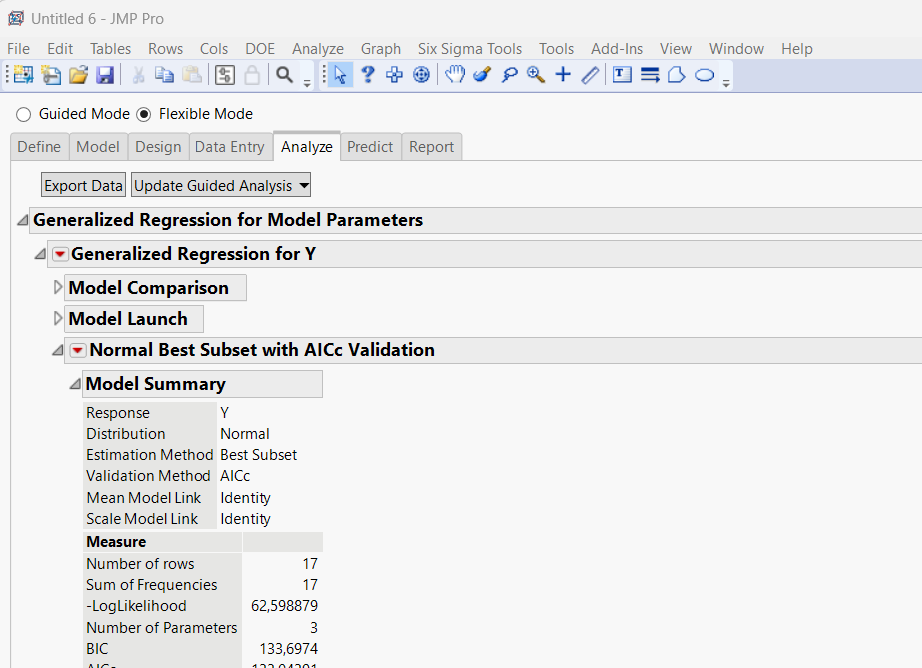Open the Update Guided Analysis dropdown button
The height and width of the screenshot is (668, 922).
click(220, 185)
